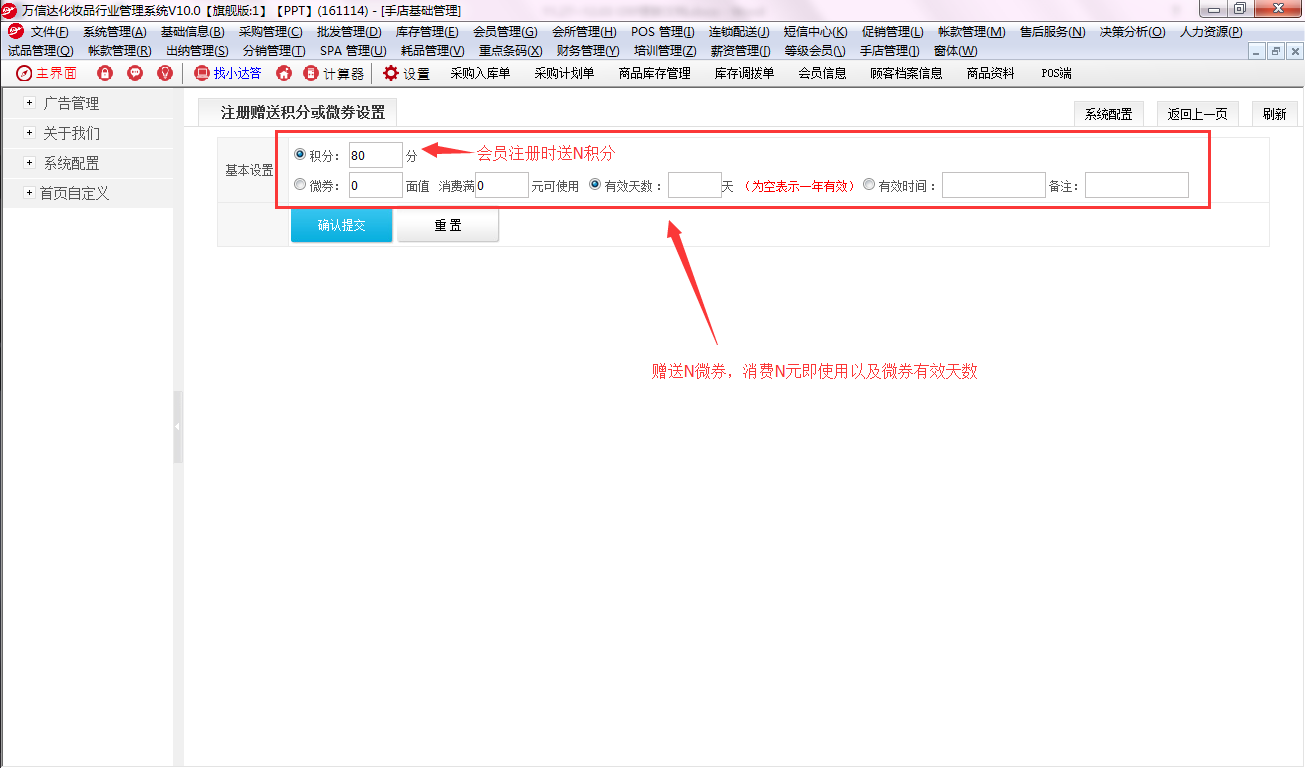This screenshot has width=1305, height=768.
Task: Click the 备注 remarks input field
Action: coord(1136,185)
